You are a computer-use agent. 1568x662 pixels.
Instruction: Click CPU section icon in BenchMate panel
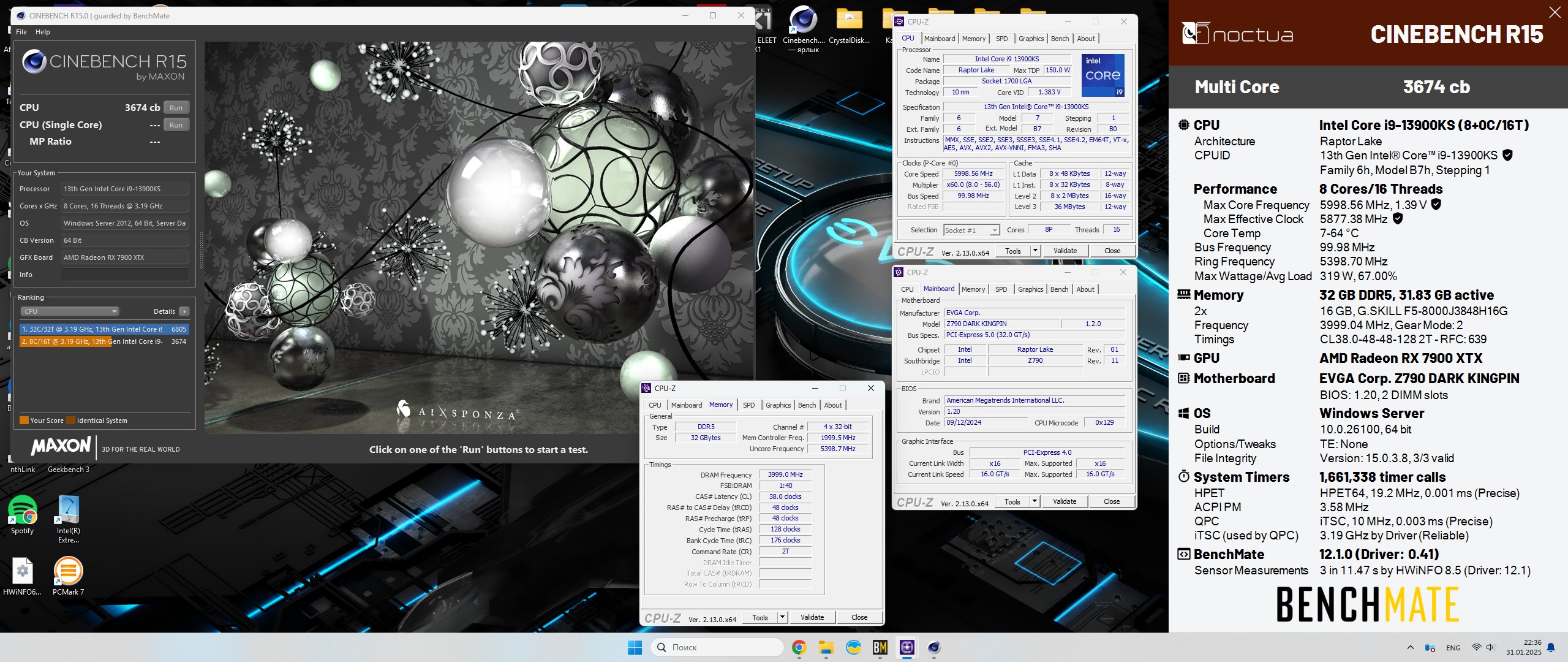(1184, 125)
